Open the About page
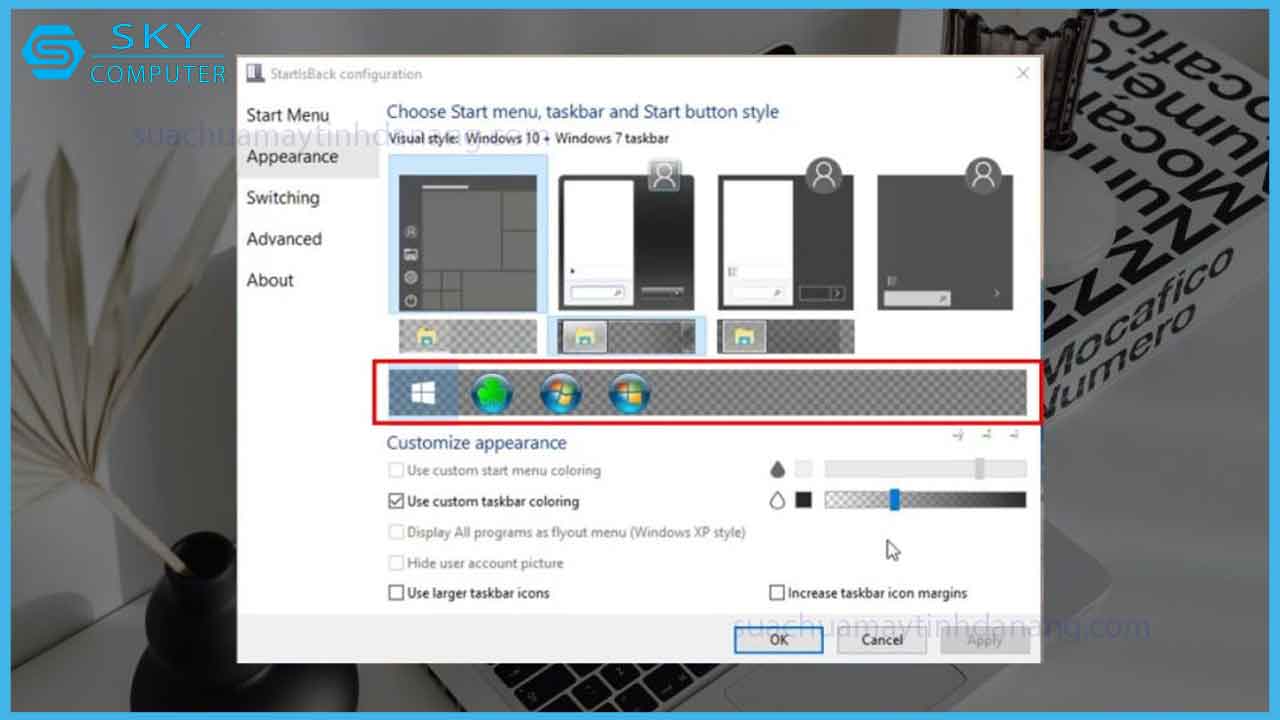The width and height of the screenshot is (1280, 720). pos(270,280)
